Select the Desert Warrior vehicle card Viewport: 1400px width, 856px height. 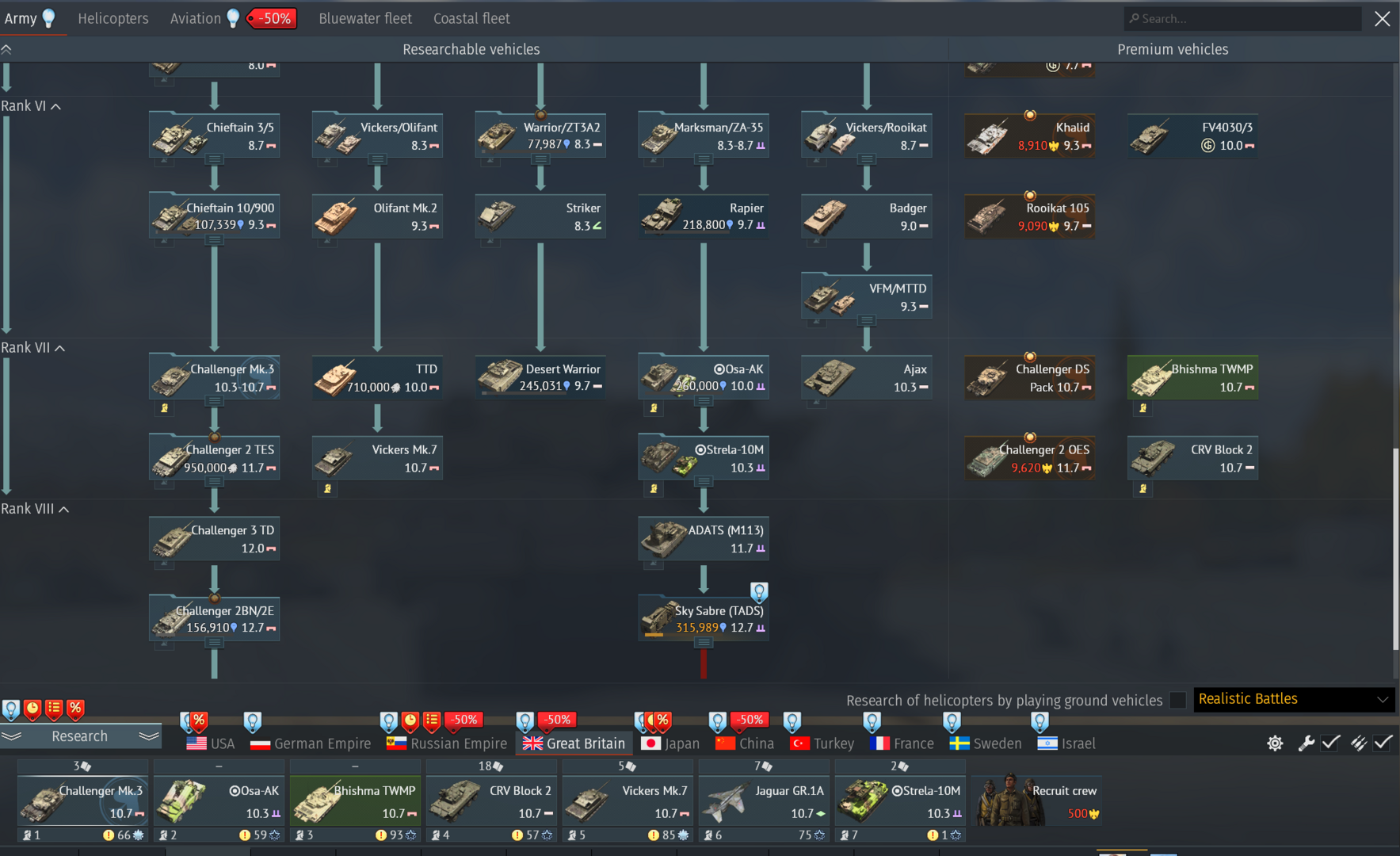pyautogui.click(x=540, y=377)
